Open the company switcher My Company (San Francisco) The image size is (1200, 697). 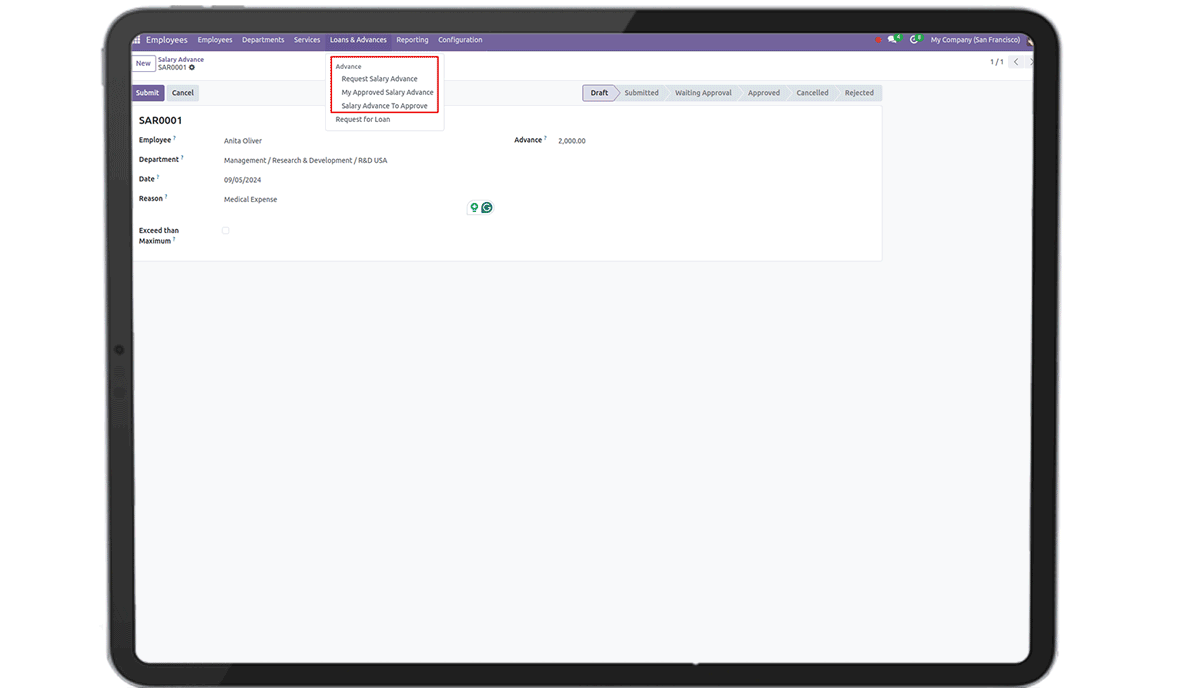click(974, 40)
